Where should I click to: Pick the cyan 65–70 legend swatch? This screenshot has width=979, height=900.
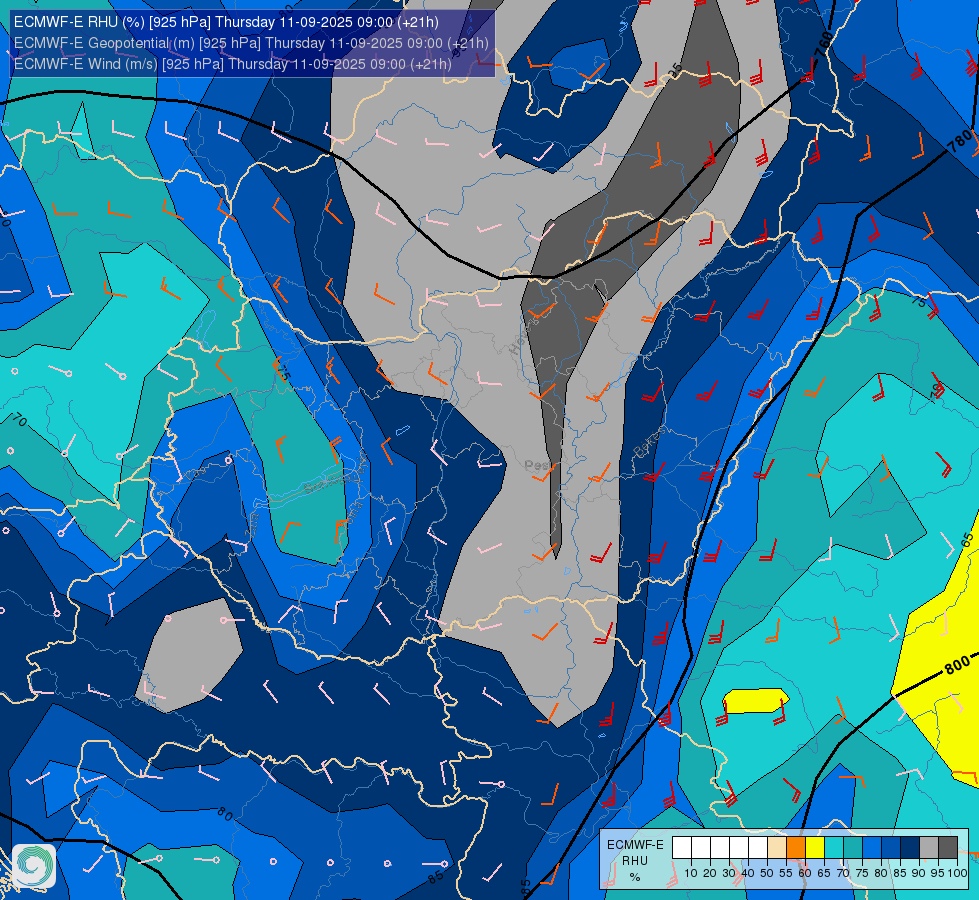pyautogui.click(x=834, y=848)
